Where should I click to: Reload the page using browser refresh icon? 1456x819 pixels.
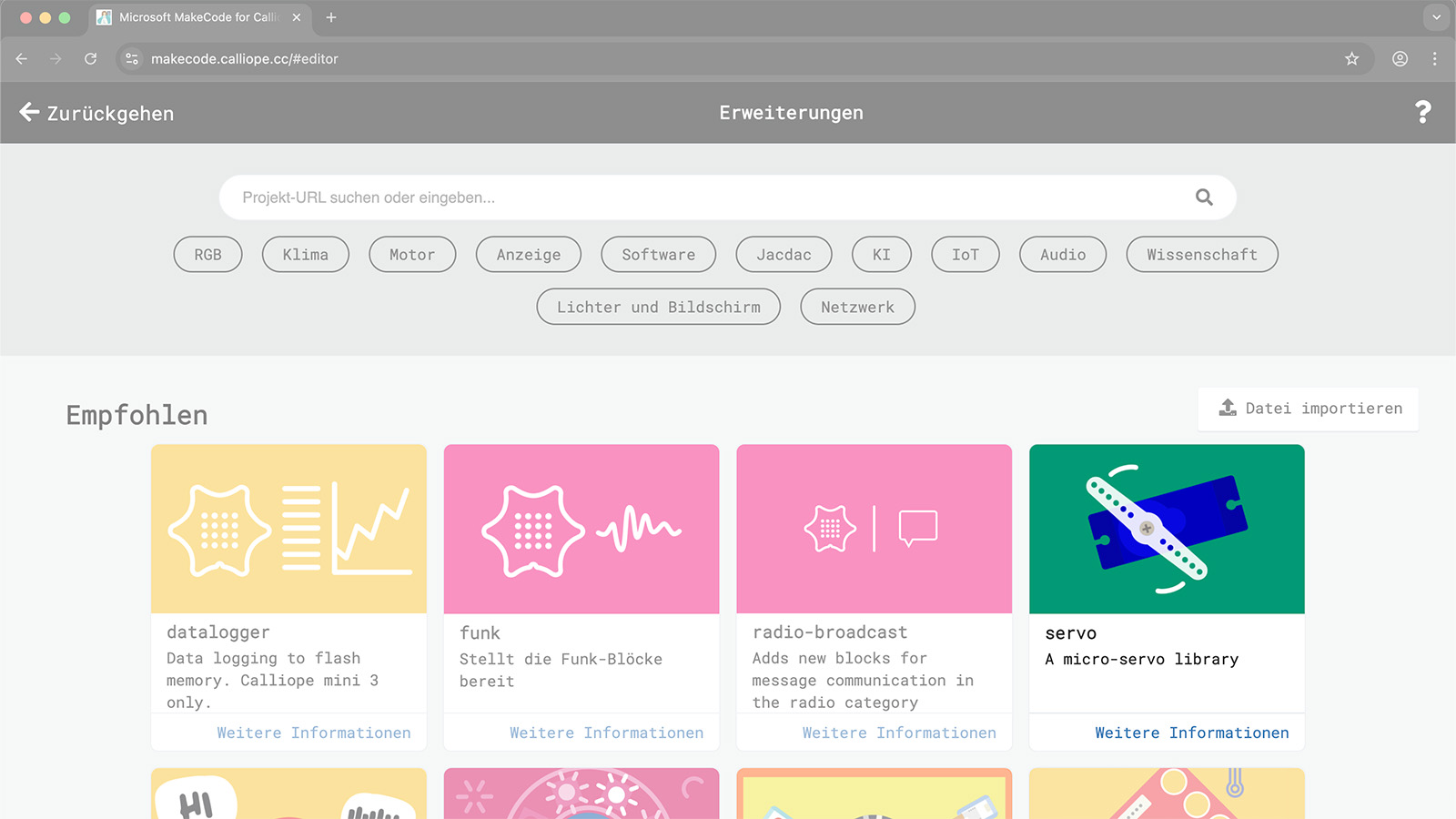tap(90, 59)
